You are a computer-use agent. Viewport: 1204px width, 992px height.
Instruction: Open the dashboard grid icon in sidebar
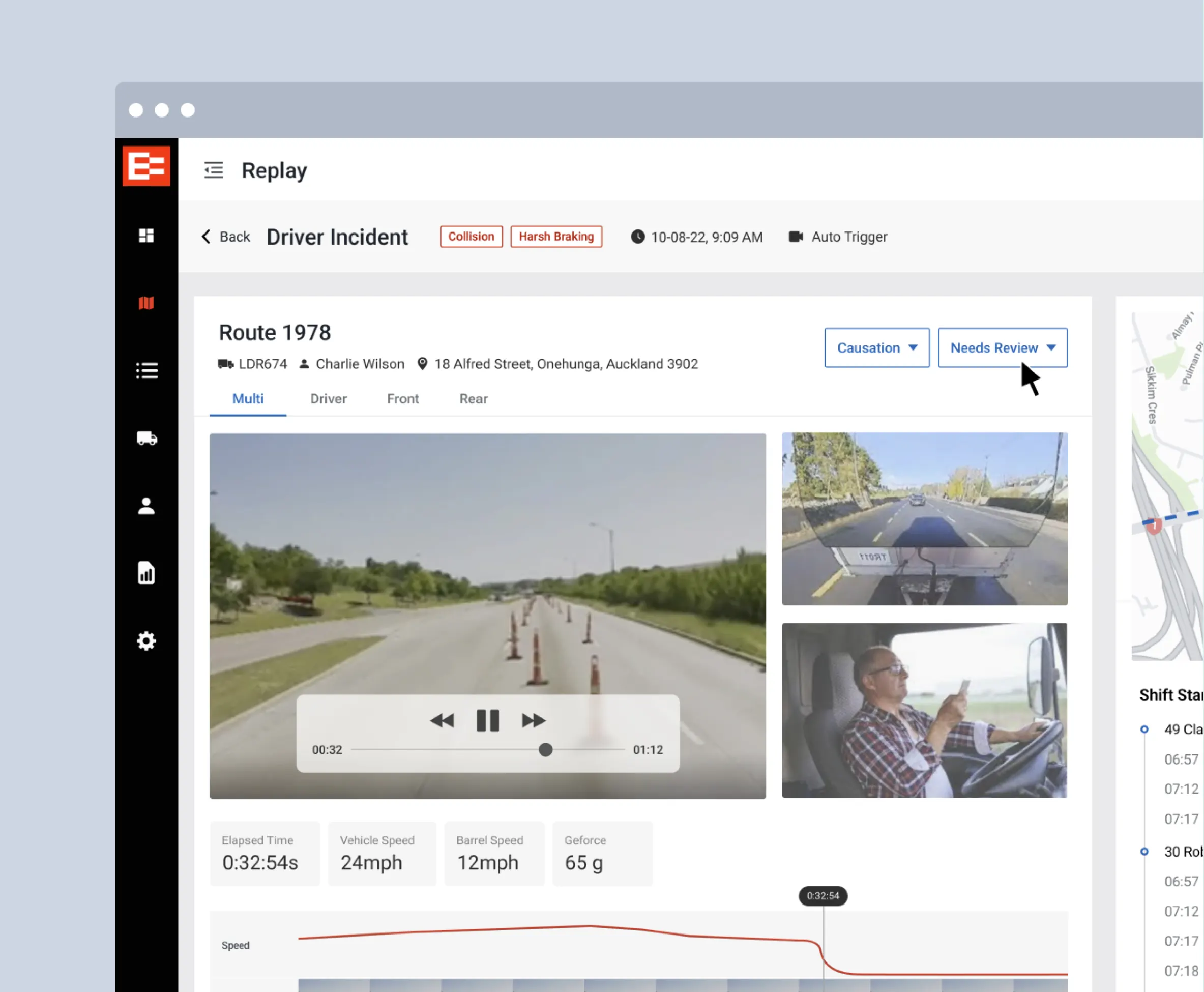146,236
